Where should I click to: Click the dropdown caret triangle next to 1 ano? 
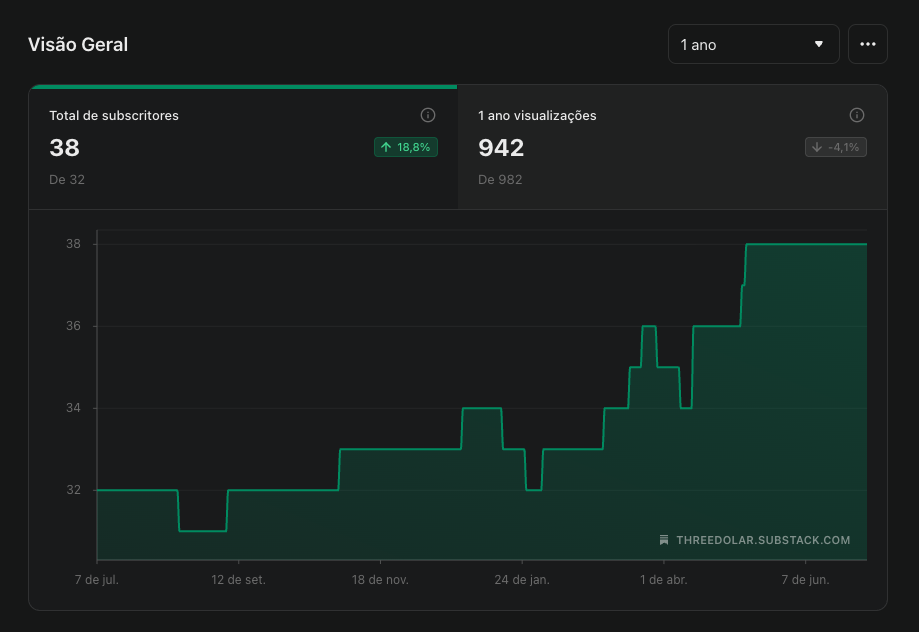tap(819, 44)
